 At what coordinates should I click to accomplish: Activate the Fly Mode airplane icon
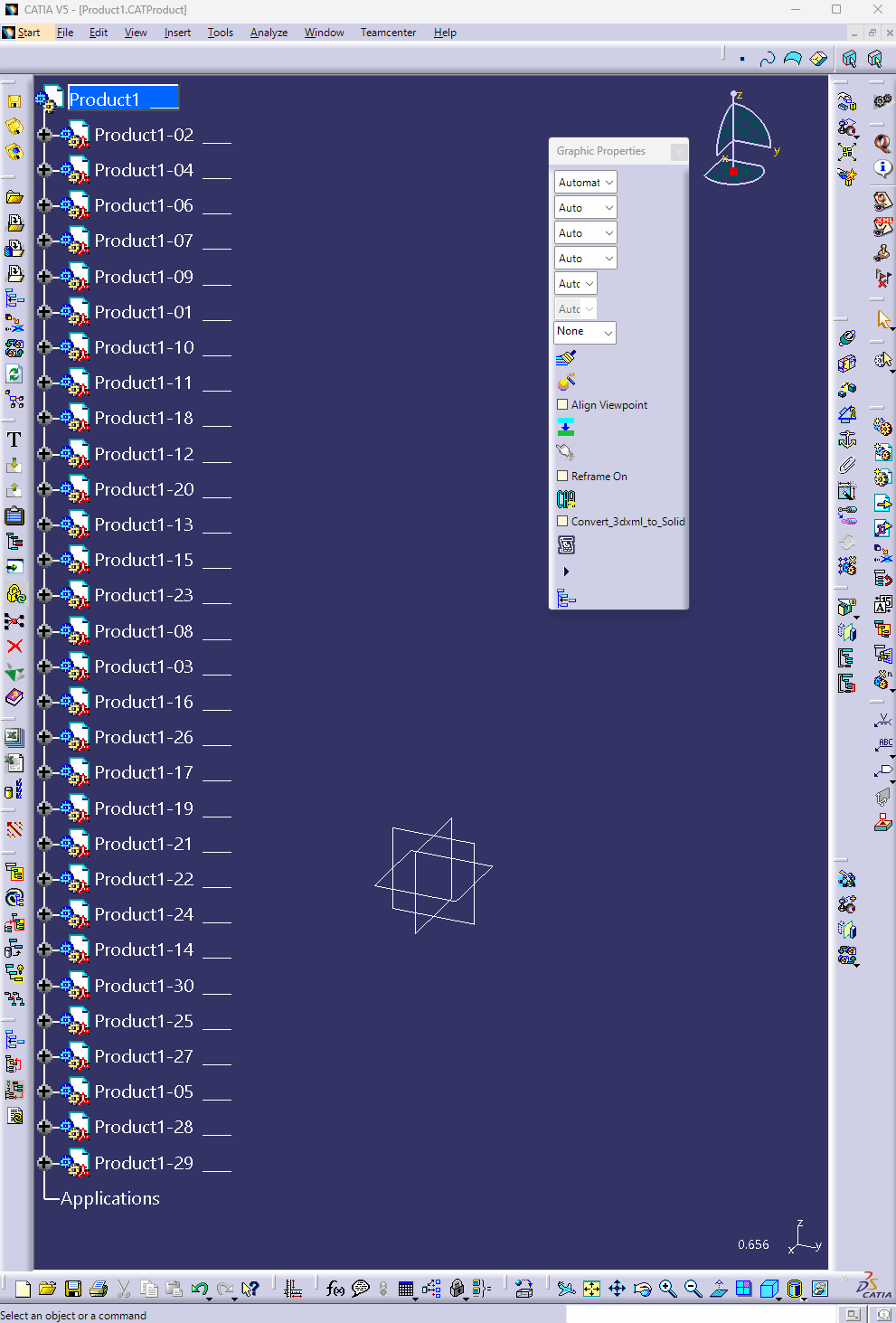point(566,1289)
